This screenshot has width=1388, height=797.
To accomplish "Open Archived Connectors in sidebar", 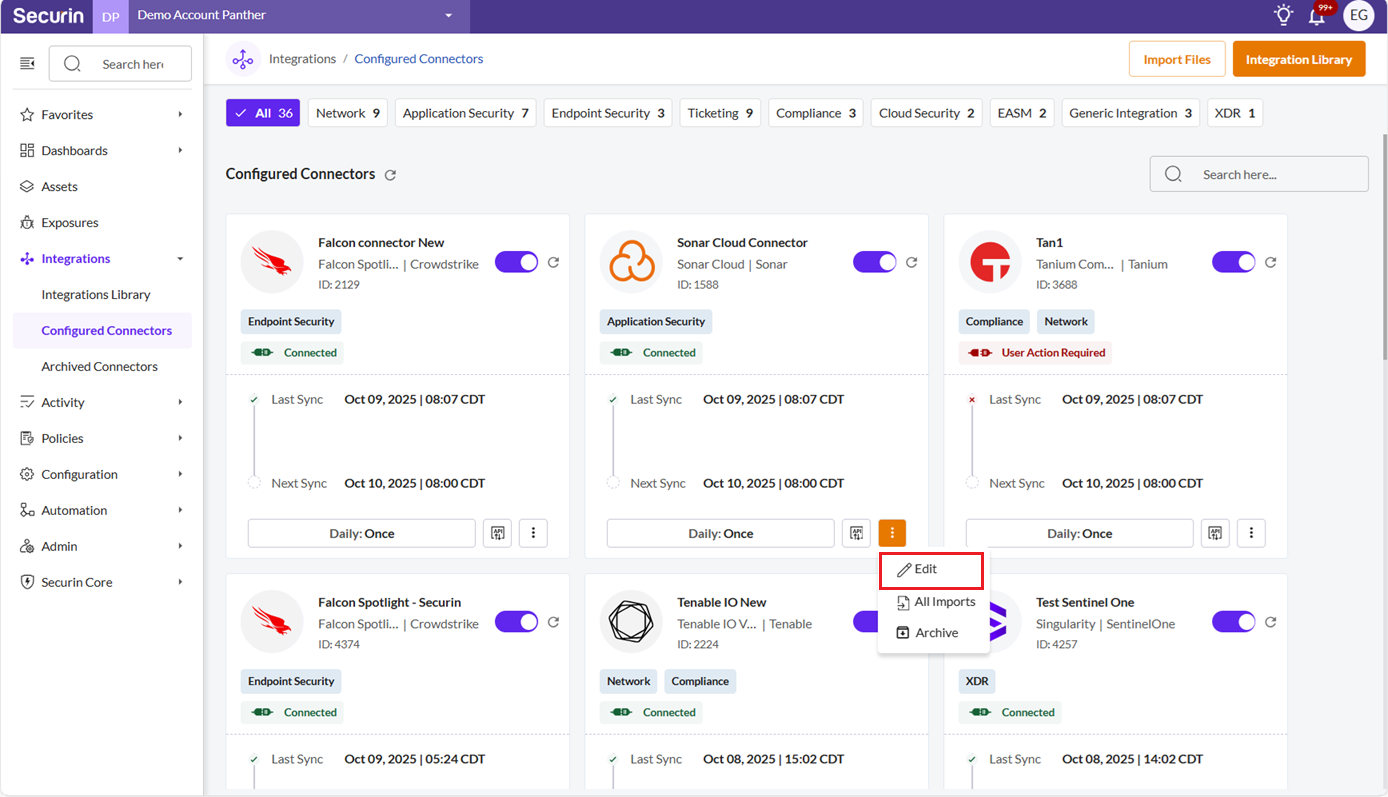I will (x=100, y=367).
